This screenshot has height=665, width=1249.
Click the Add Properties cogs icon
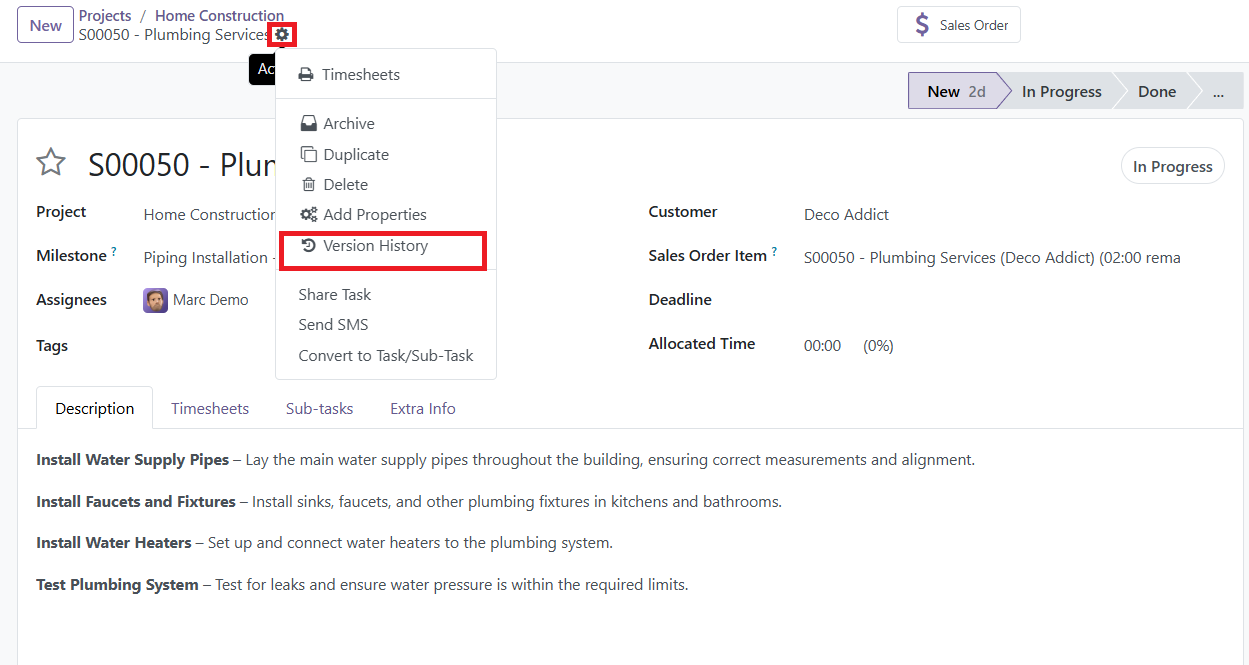[309, 215]
